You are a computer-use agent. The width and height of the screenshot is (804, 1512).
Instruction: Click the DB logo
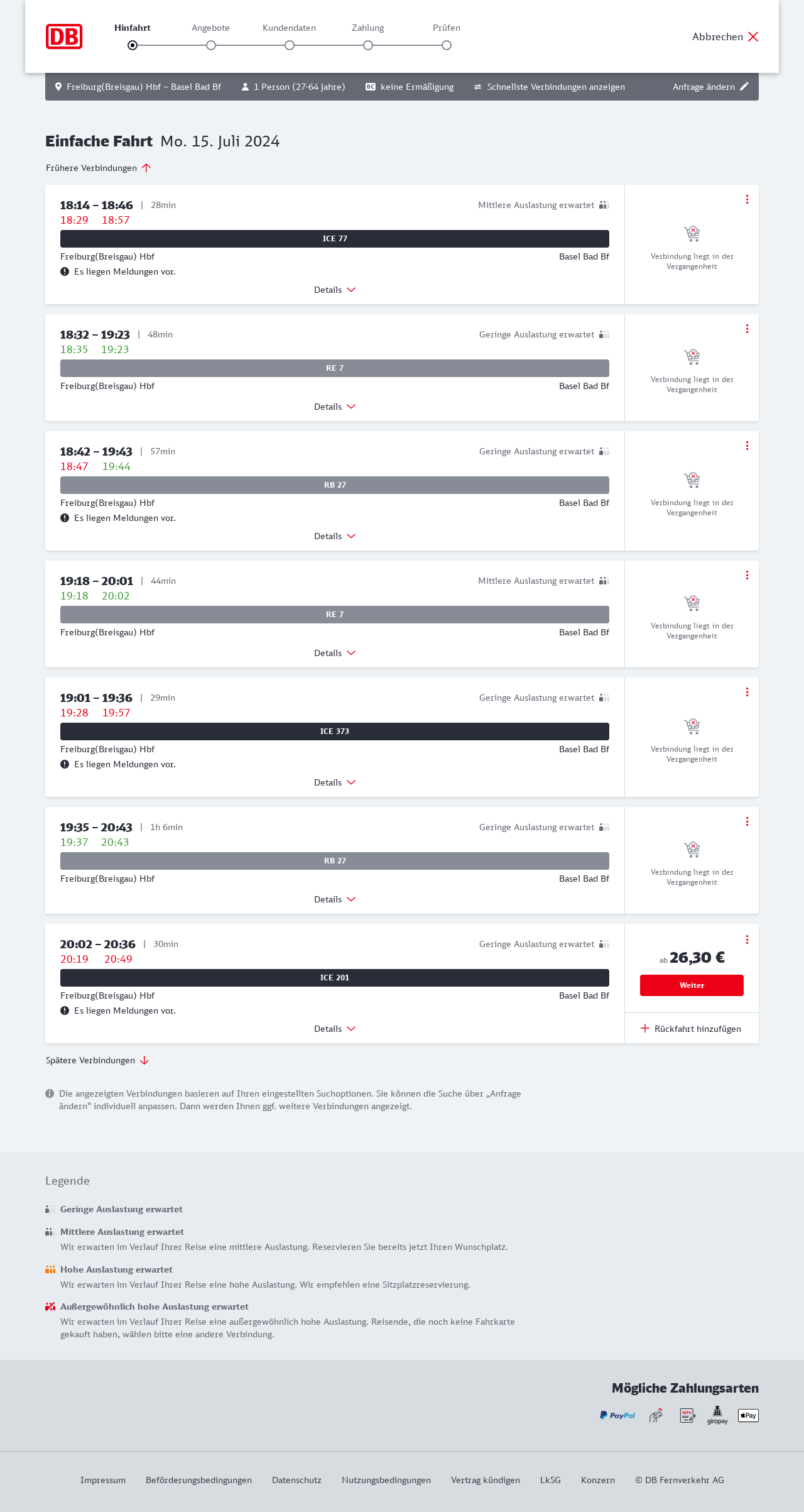pyautogui.click(x=64, y=36)
